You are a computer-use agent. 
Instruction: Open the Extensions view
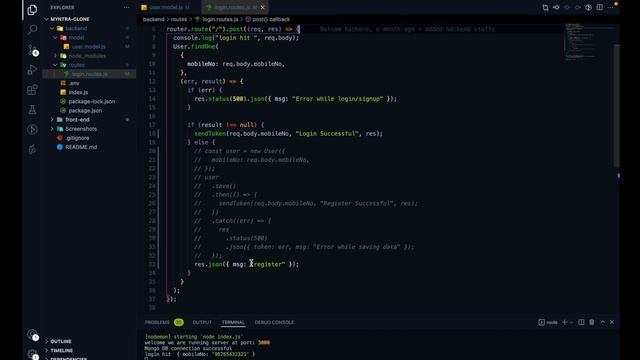pyautogui.click(x=32, y=90)
